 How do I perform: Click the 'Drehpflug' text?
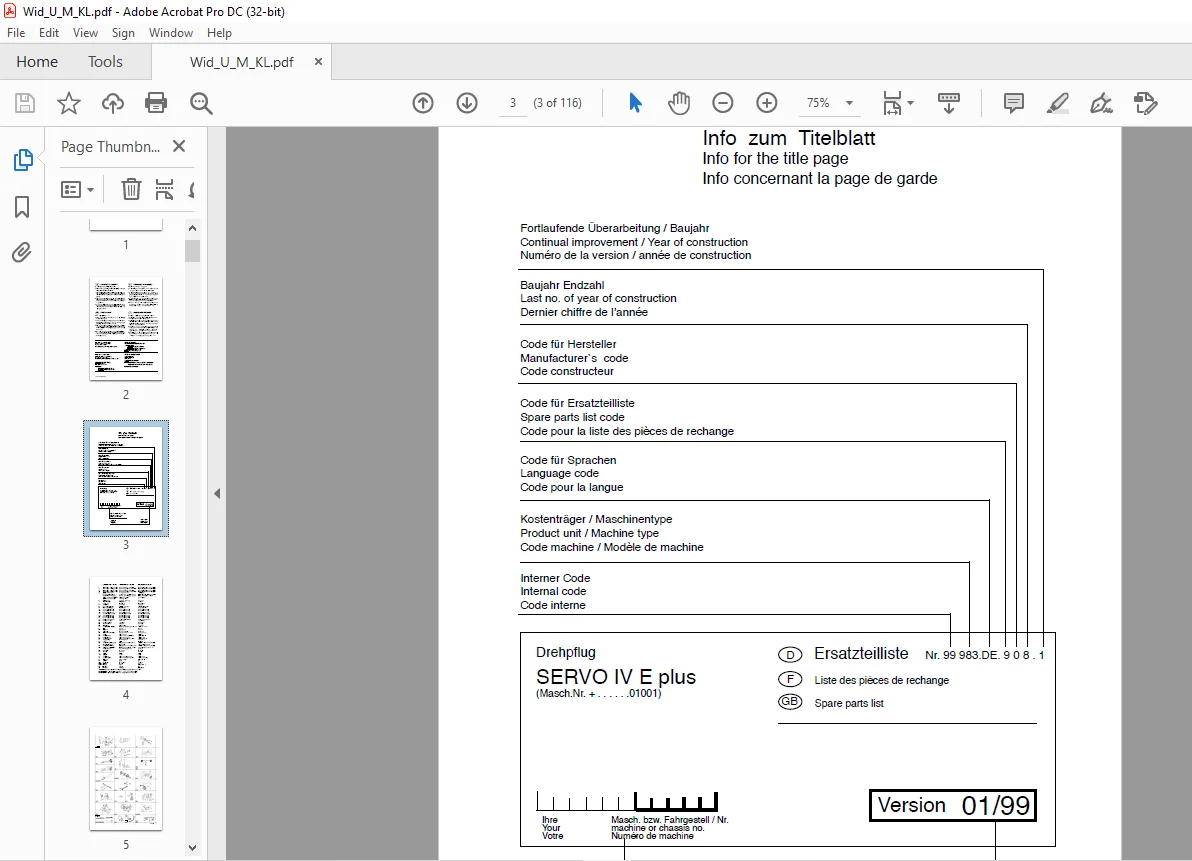[566, 652]
